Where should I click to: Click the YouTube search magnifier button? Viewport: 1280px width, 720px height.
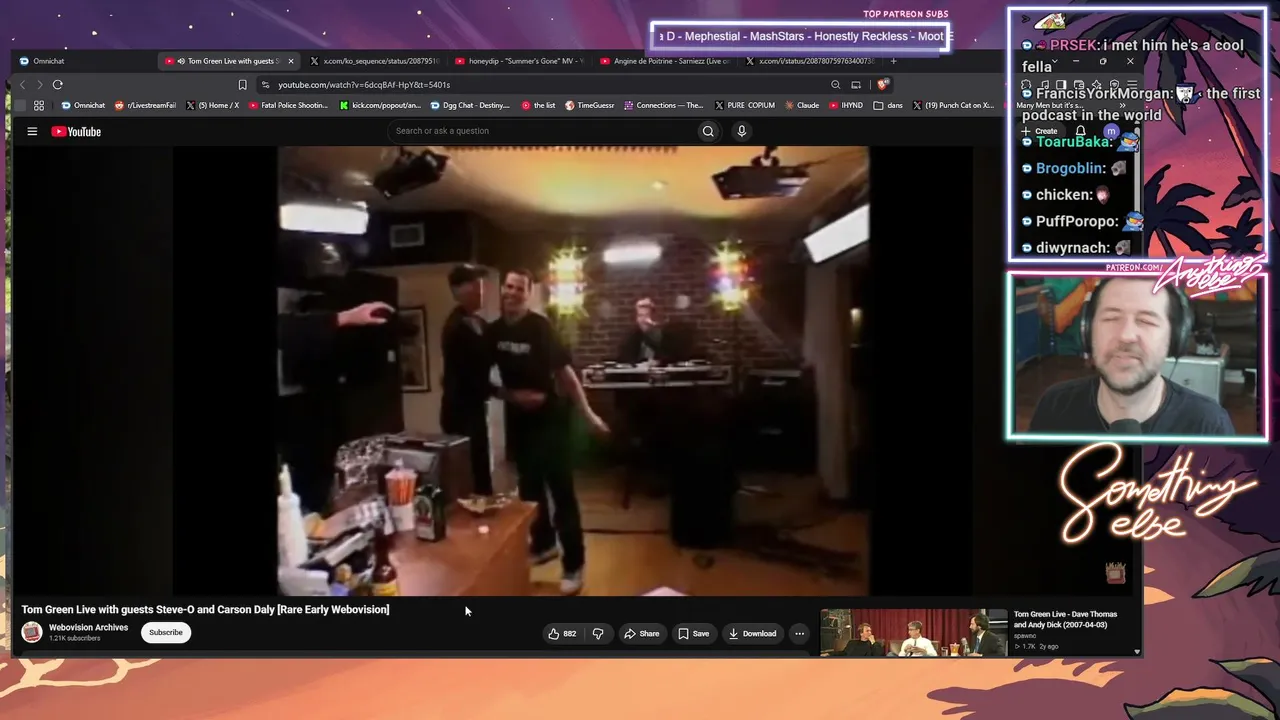click(x=708, y=131)
